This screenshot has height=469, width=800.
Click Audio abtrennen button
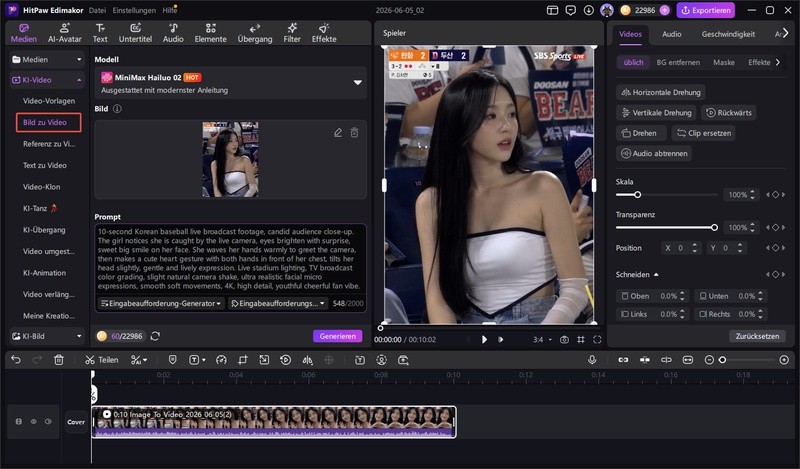[x=654, y=154]
